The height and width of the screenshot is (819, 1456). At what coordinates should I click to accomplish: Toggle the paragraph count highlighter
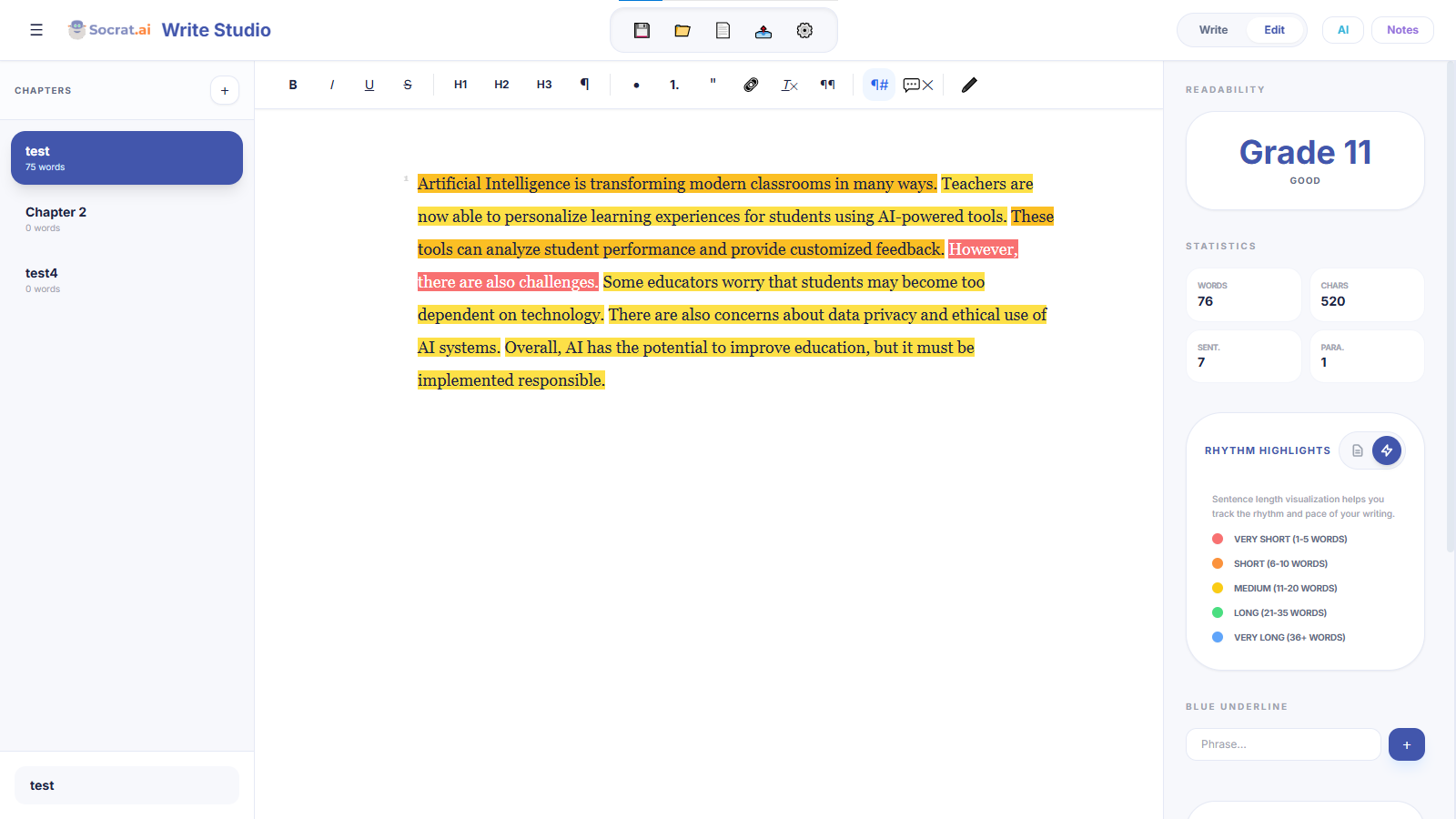pyautogui.click(x=878, y=85)
